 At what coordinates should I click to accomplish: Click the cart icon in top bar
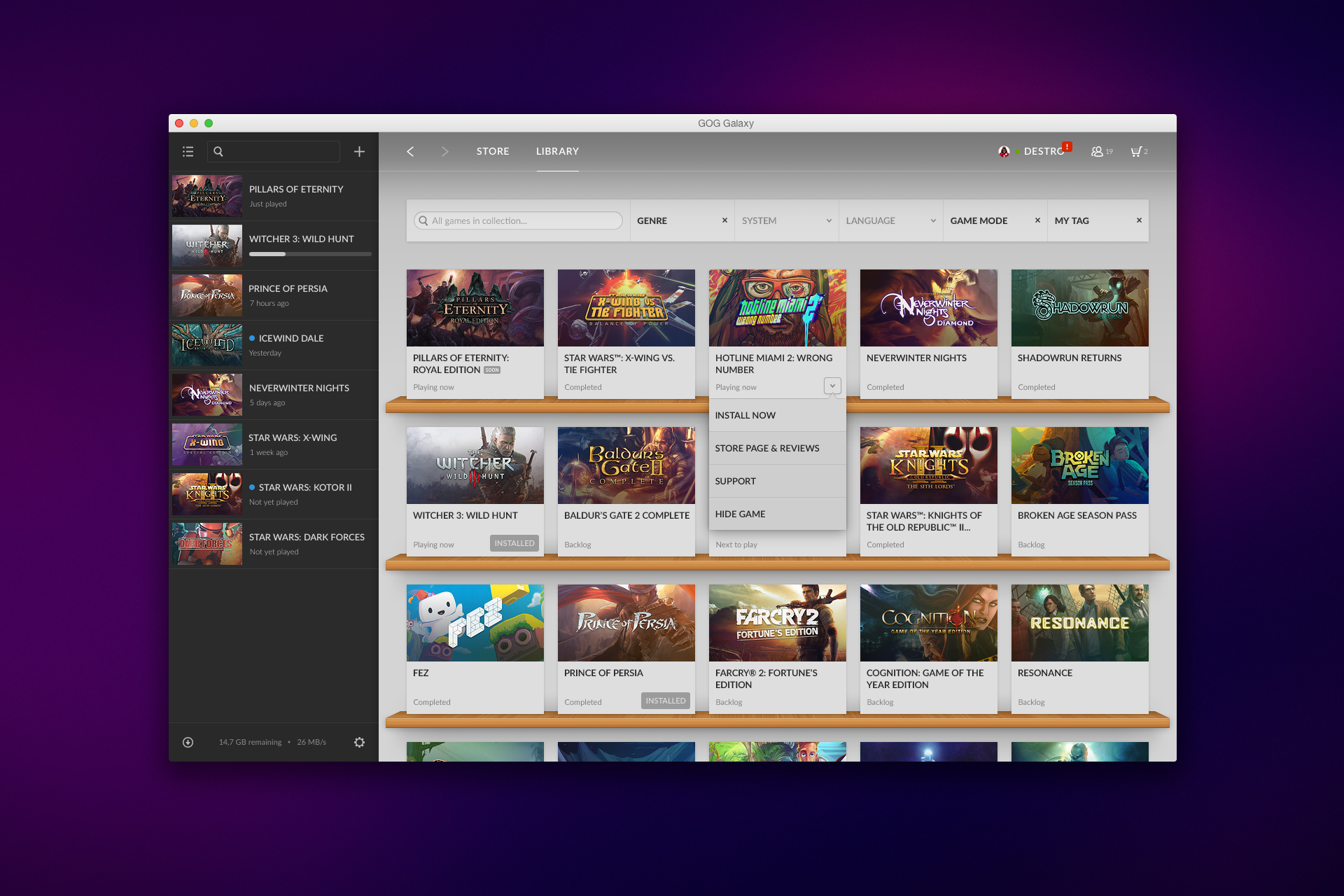1137,150
